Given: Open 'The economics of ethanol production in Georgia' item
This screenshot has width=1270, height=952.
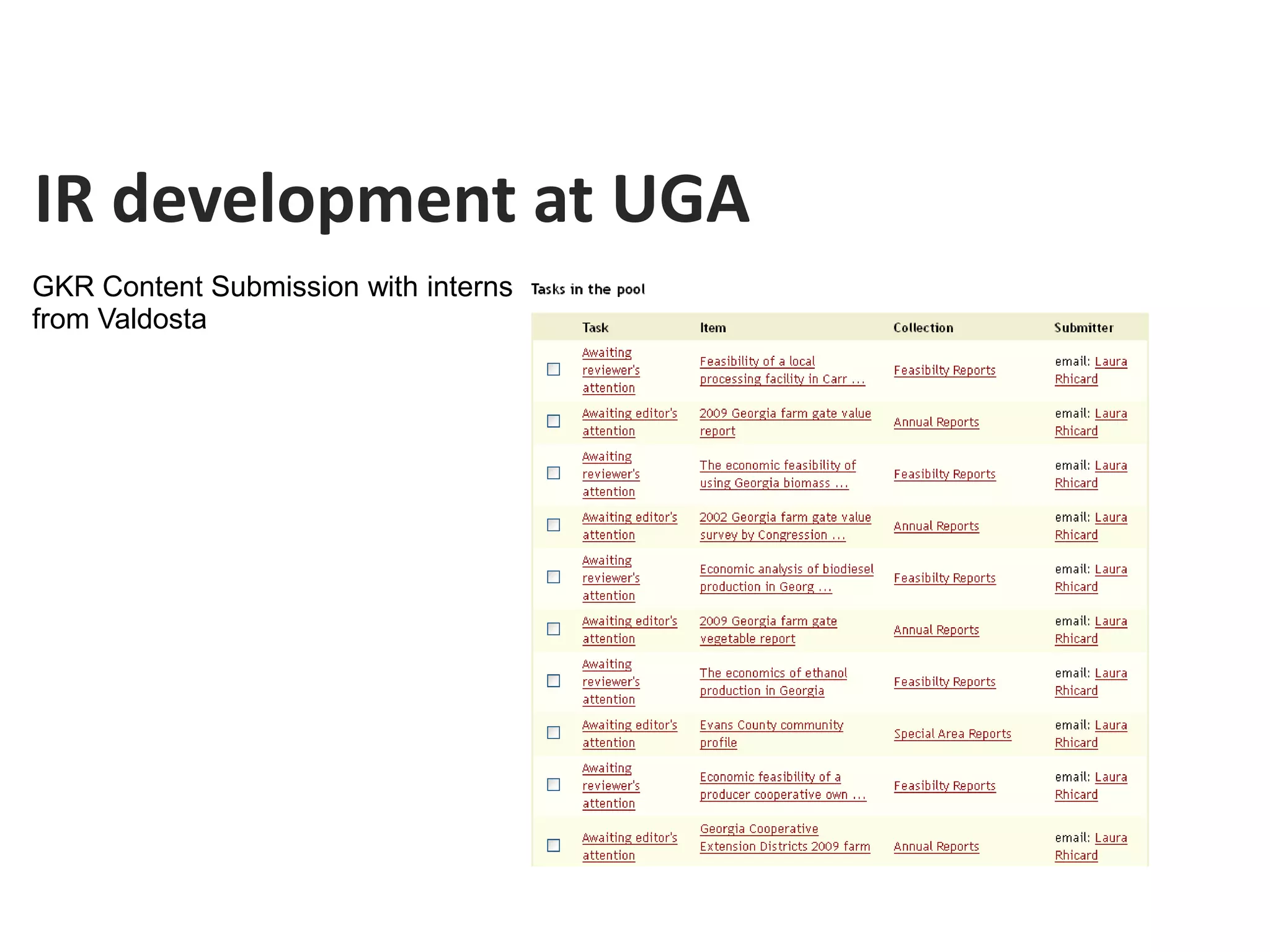Looking at the screenshot, I should point(773,682).
